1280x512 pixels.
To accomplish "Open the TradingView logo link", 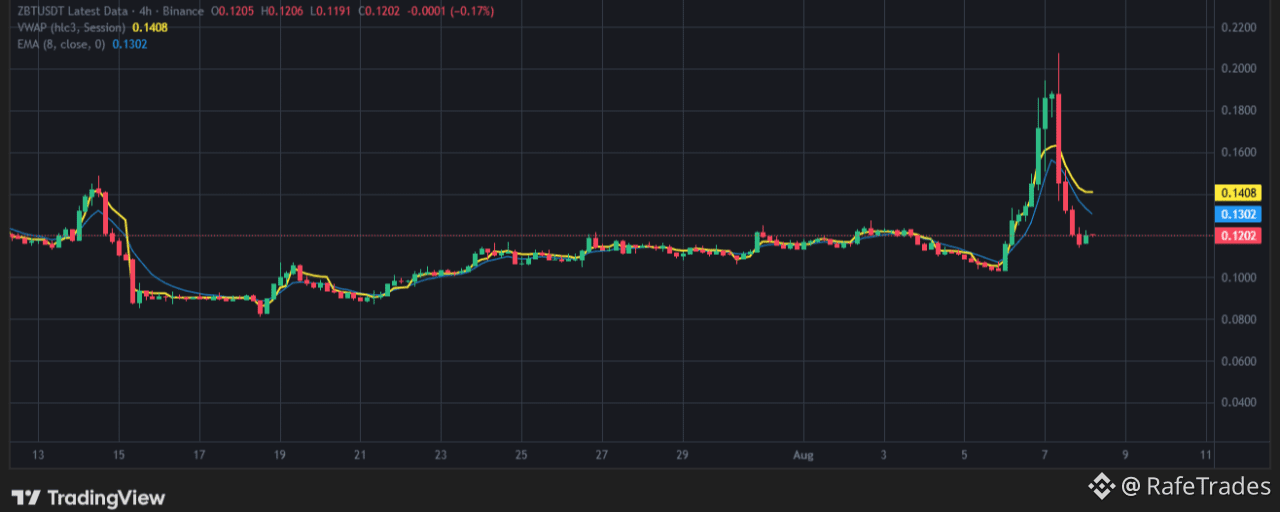I will [87, 497].
